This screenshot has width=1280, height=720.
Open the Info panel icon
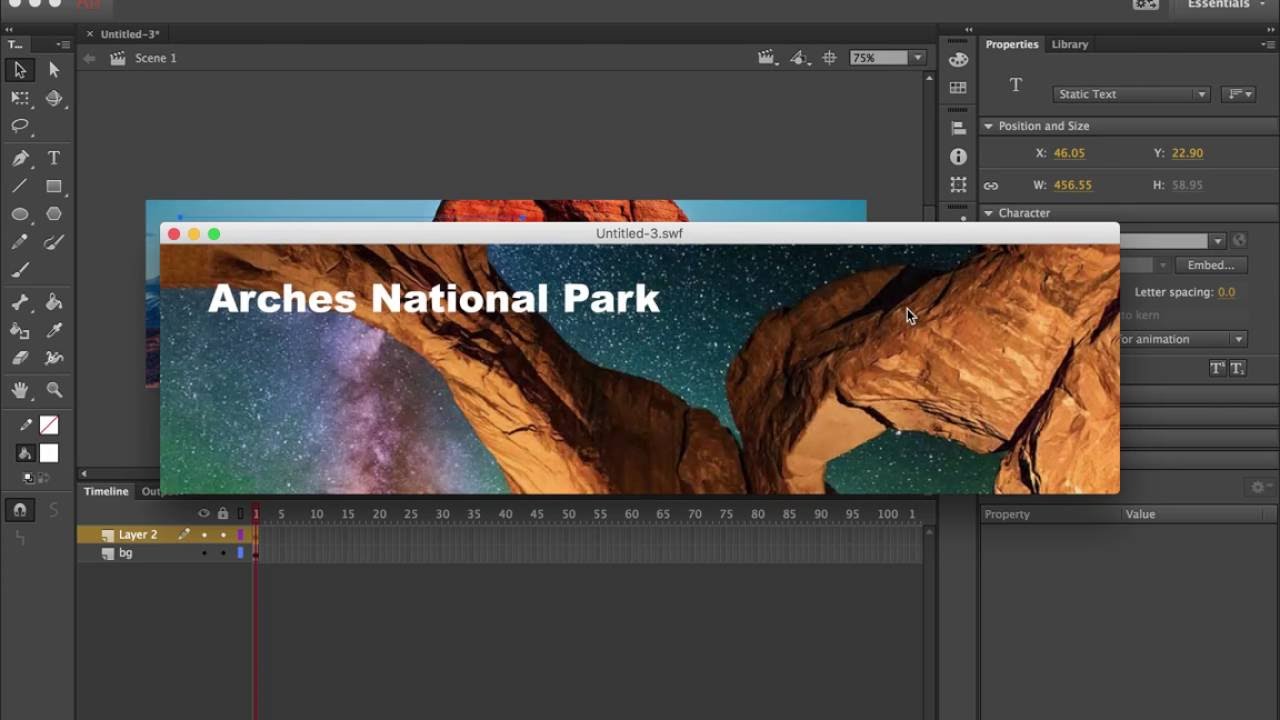(x=958, y=157)
